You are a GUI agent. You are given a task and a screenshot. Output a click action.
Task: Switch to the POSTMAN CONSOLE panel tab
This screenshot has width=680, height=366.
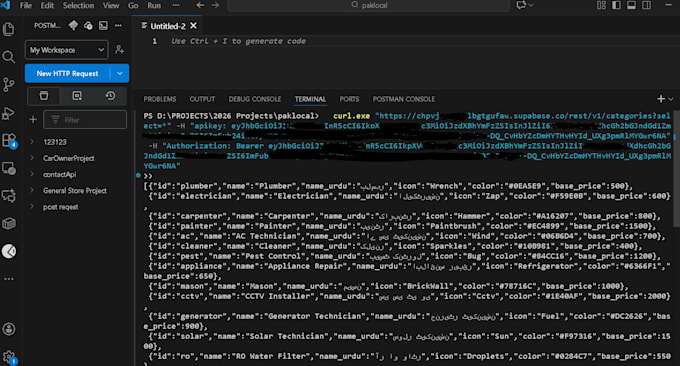404,99
